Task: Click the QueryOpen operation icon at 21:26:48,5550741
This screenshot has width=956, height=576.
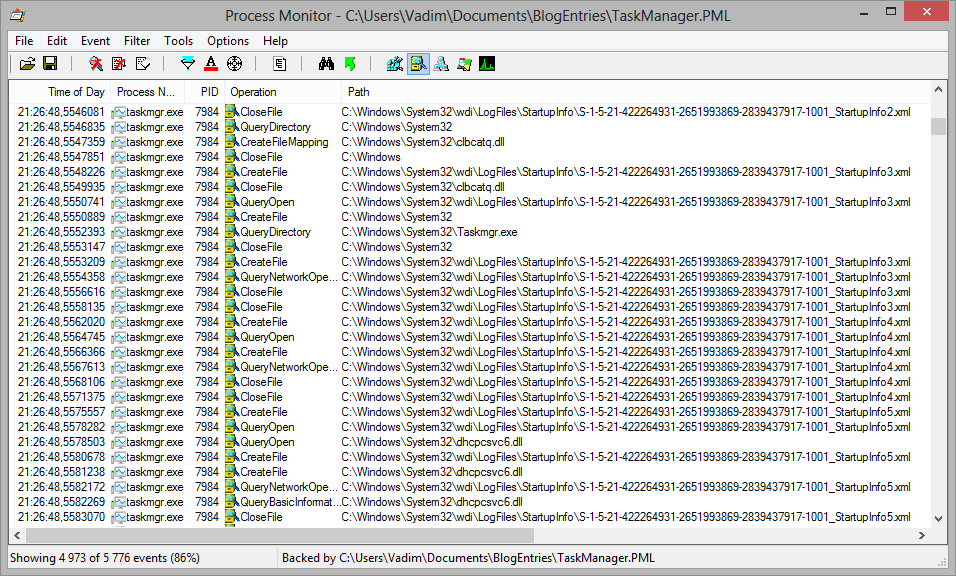Action: click(x=232, y=202)
